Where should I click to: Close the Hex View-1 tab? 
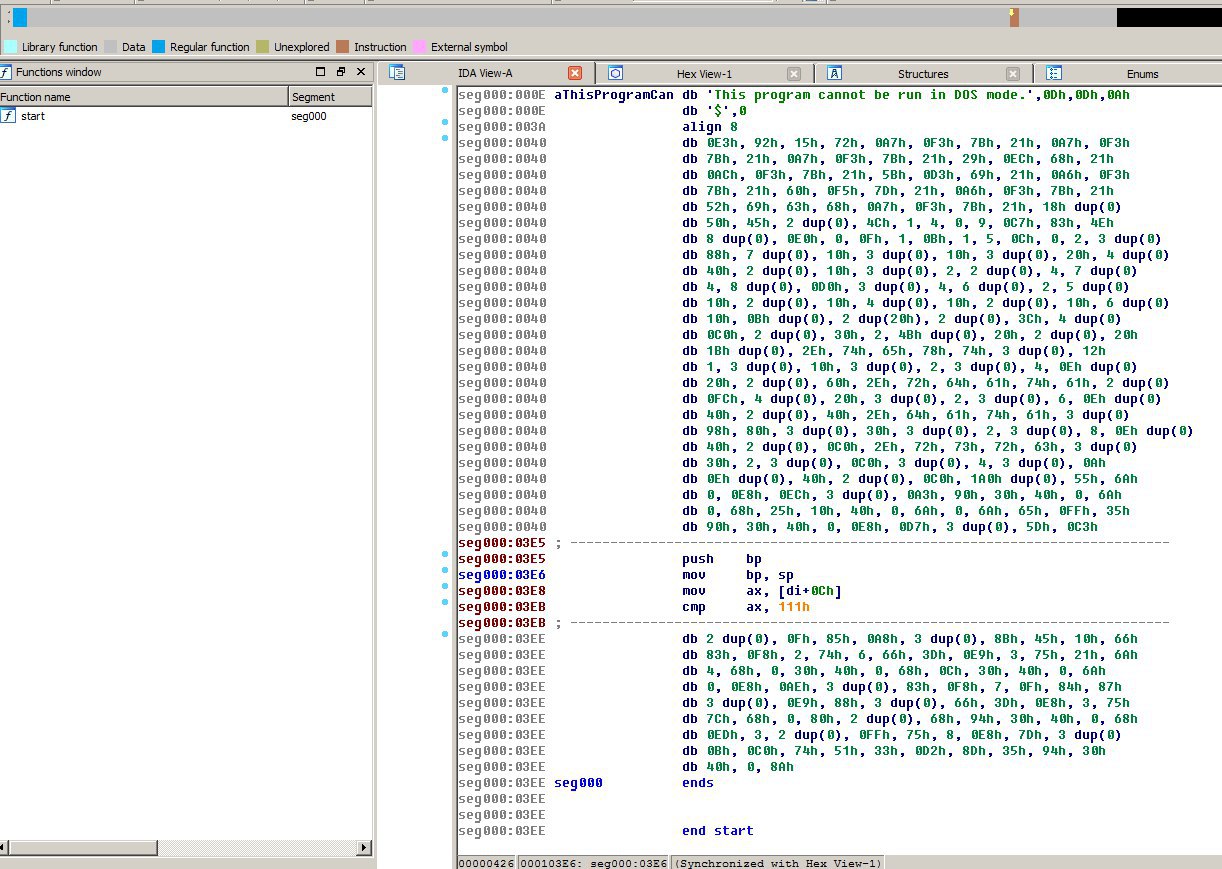pos(794,73)
